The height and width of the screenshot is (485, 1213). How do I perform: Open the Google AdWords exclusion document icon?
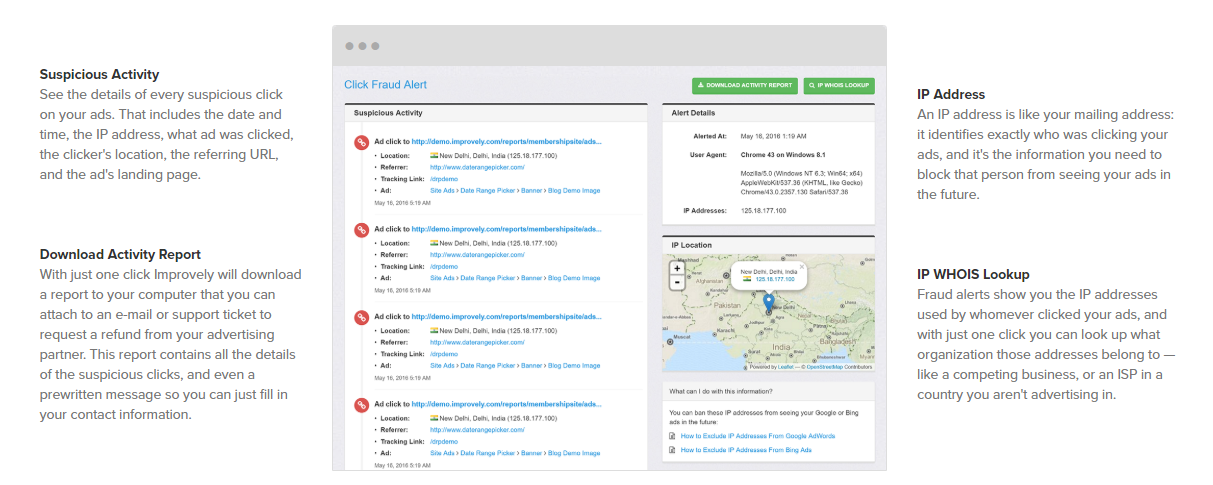[672, 436]
